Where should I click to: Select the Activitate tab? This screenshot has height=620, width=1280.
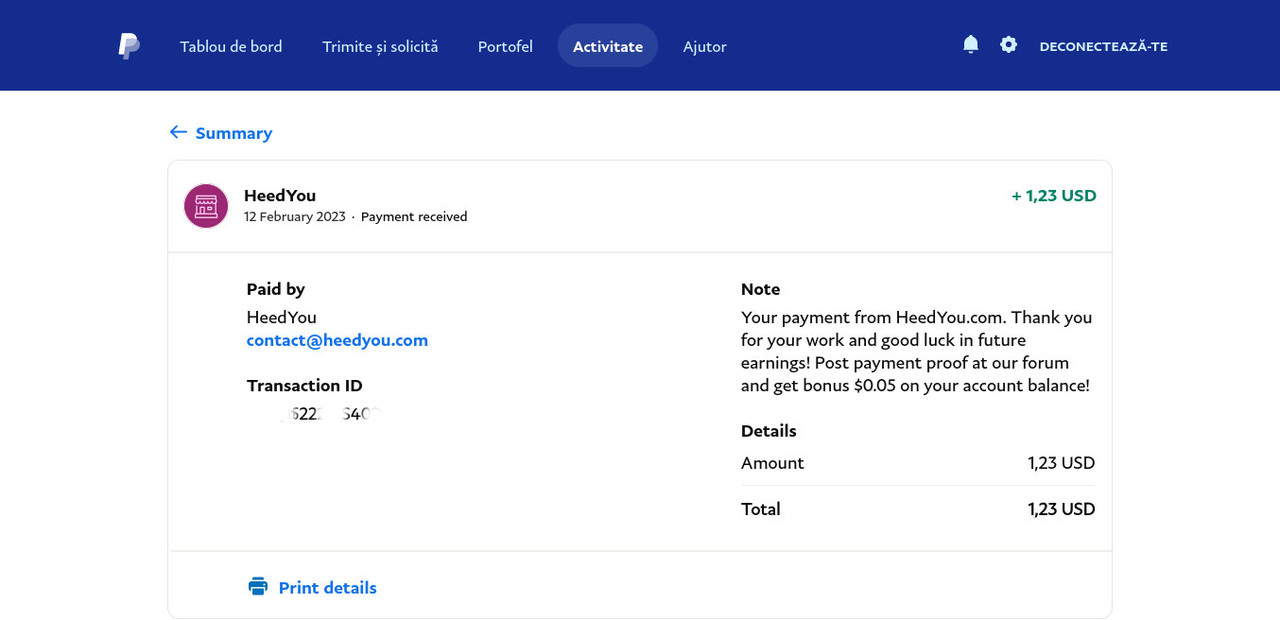[x=608, y=46]
